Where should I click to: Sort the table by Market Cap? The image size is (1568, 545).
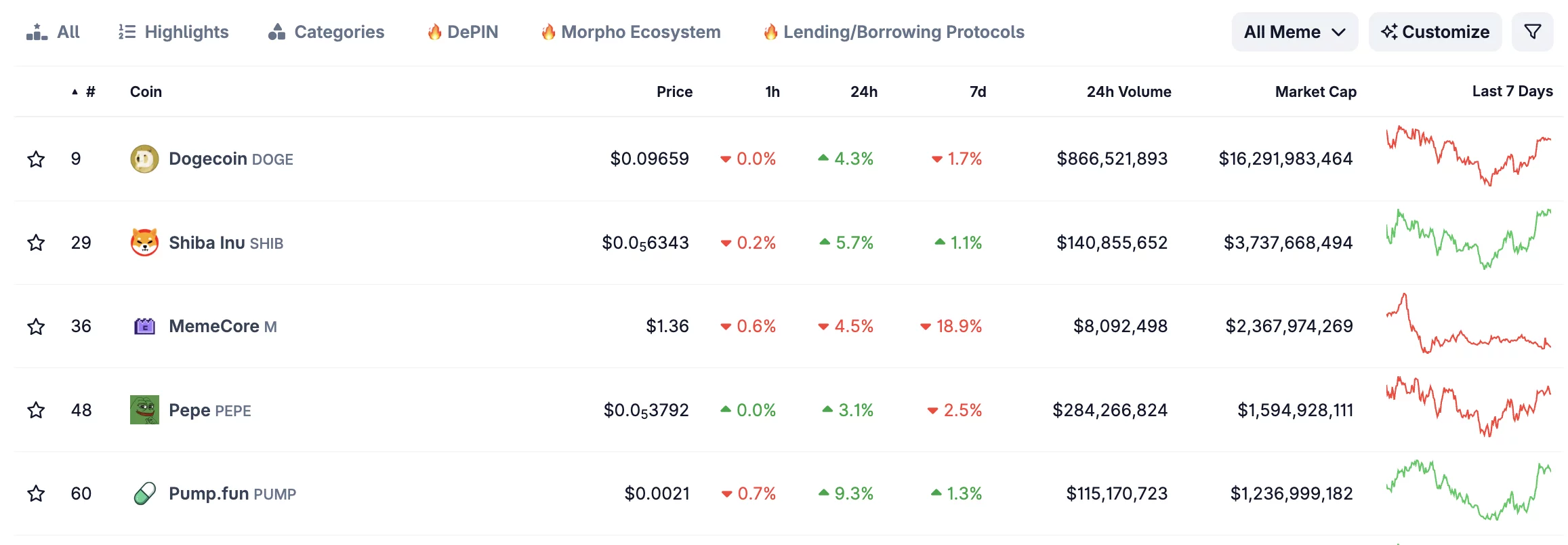click(1315, 92)
